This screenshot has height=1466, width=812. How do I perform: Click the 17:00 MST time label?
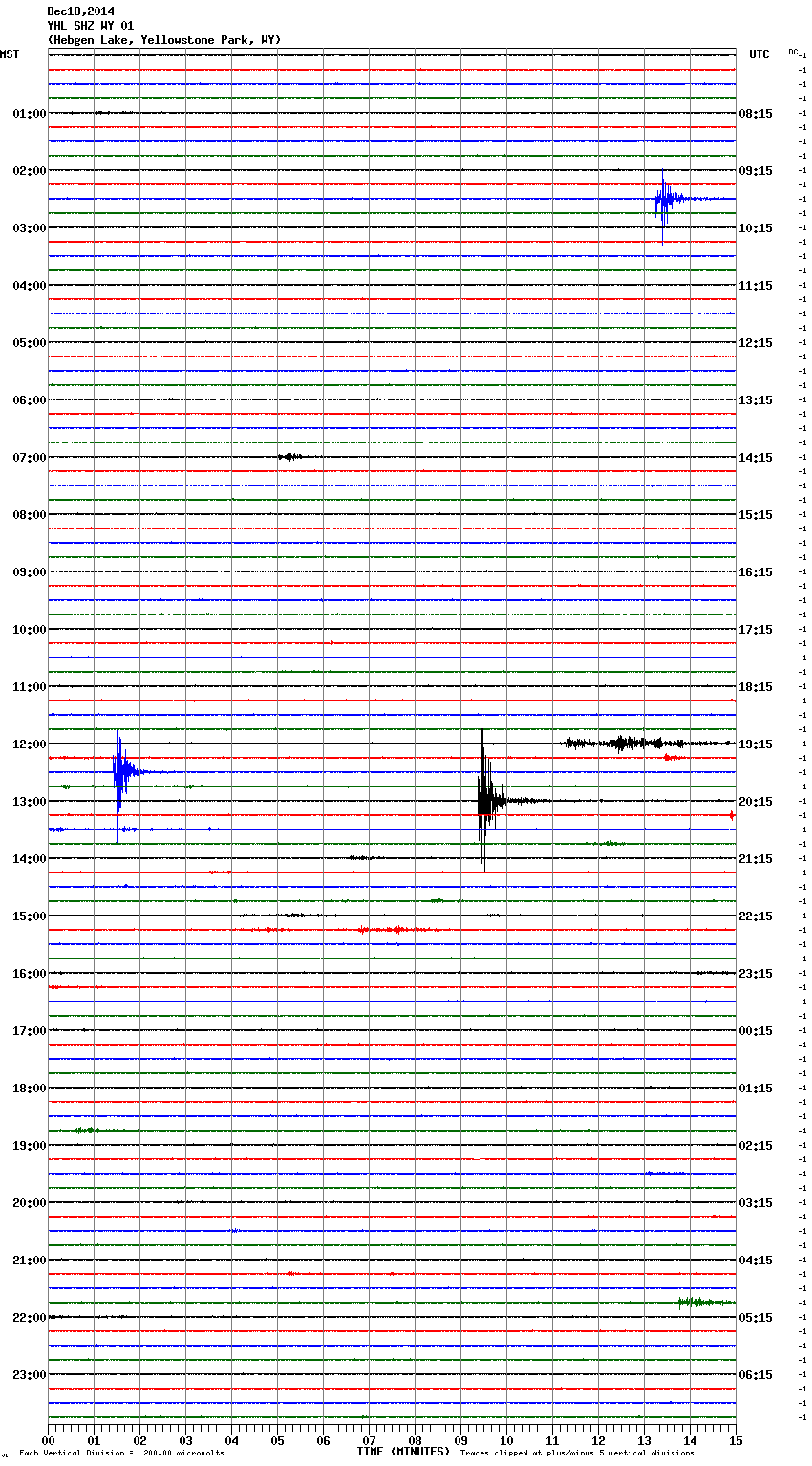[x=29, y=1031]
